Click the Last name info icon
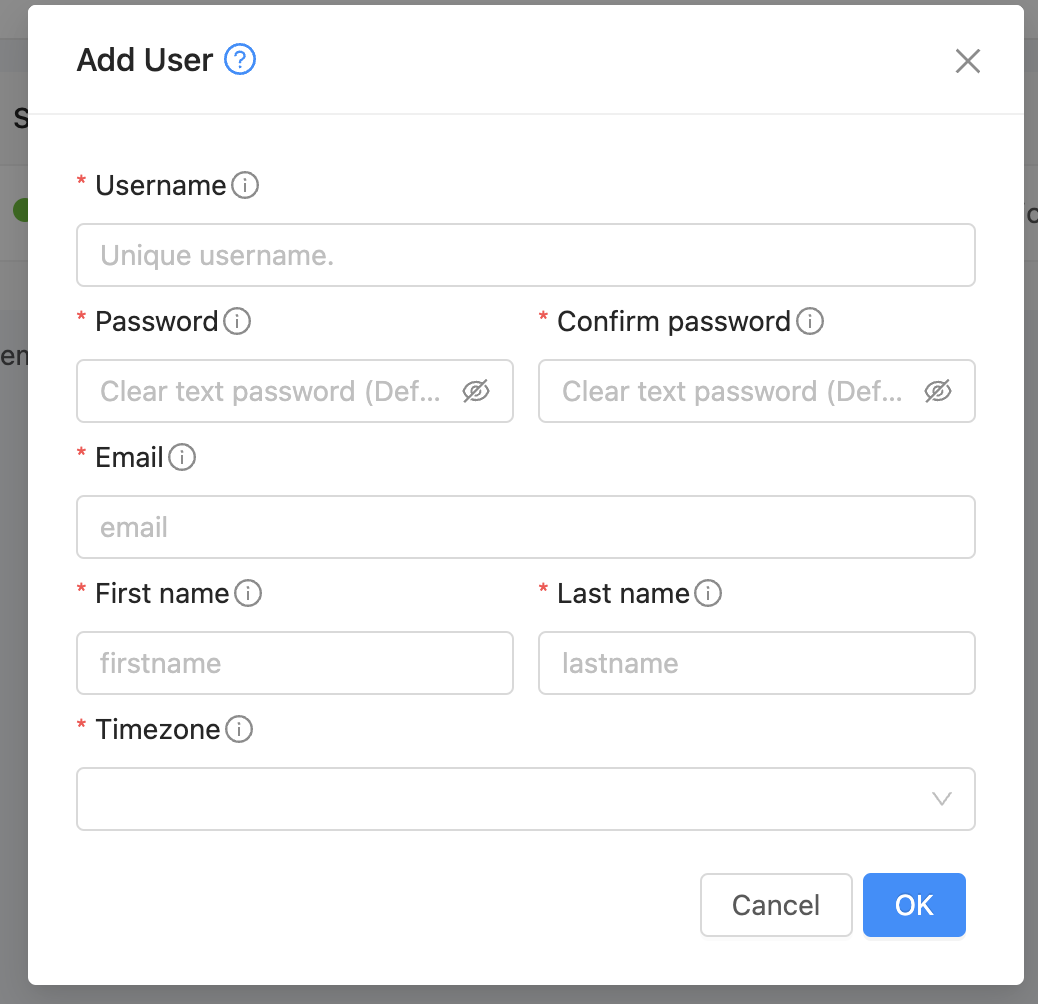The width and height of the screenshot is (1038, 1004). (x=708, y=593)
